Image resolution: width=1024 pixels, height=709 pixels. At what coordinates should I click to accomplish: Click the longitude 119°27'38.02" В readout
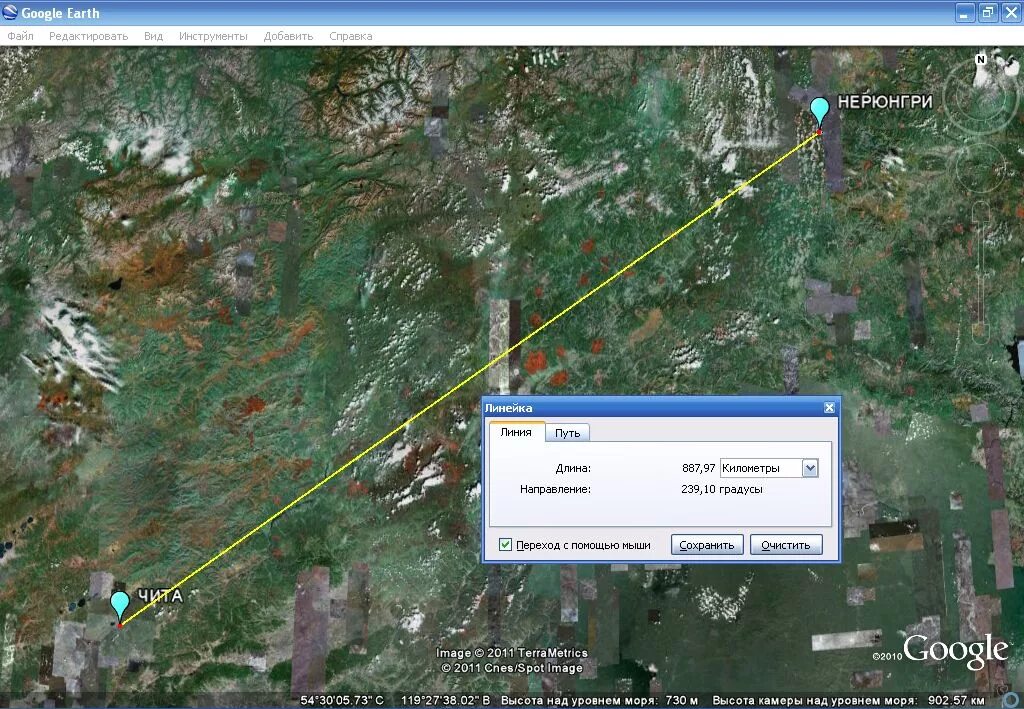coord(445,701)
